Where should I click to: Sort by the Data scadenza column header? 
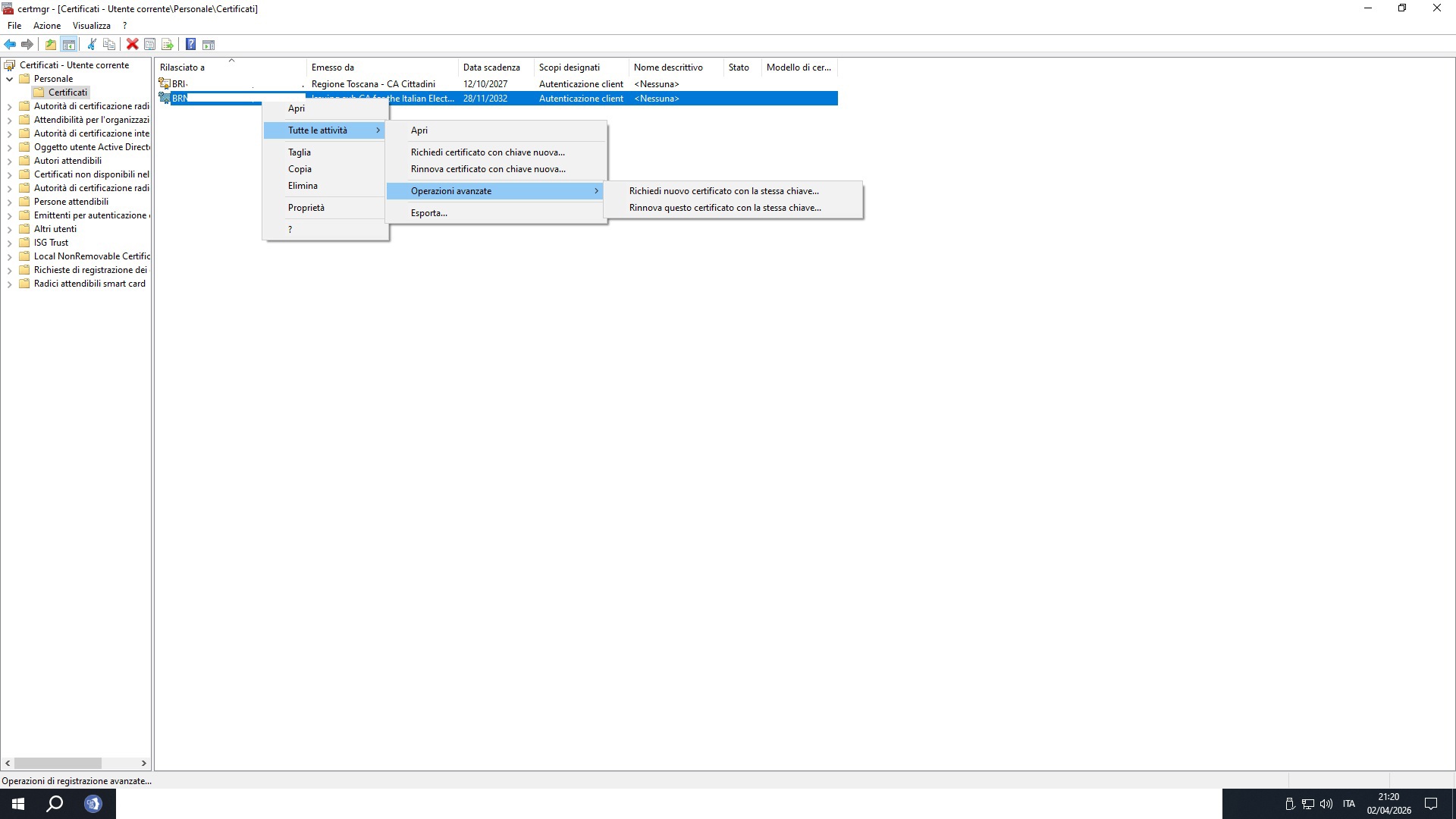point(496,67)
